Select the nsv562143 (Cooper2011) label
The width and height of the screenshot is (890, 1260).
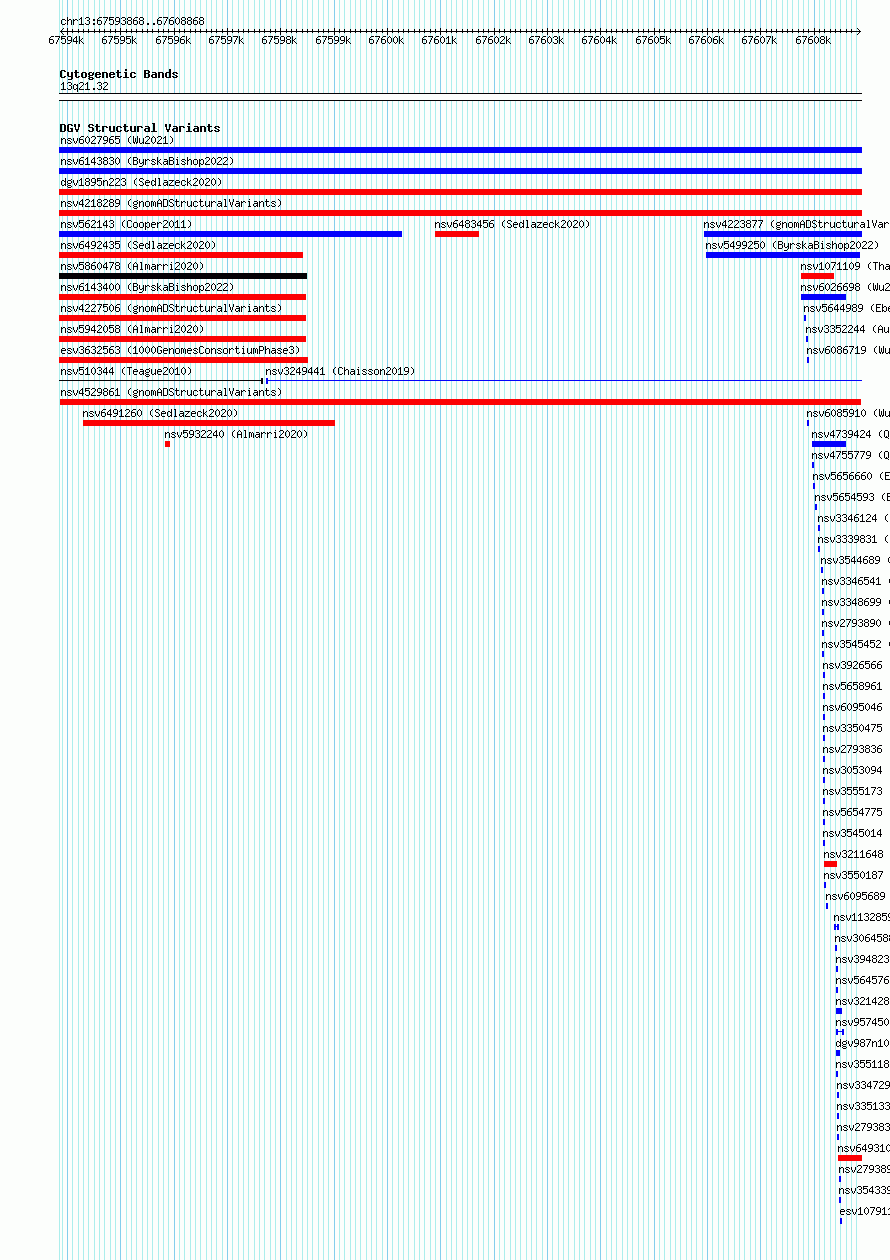click(x=126, y=224)
